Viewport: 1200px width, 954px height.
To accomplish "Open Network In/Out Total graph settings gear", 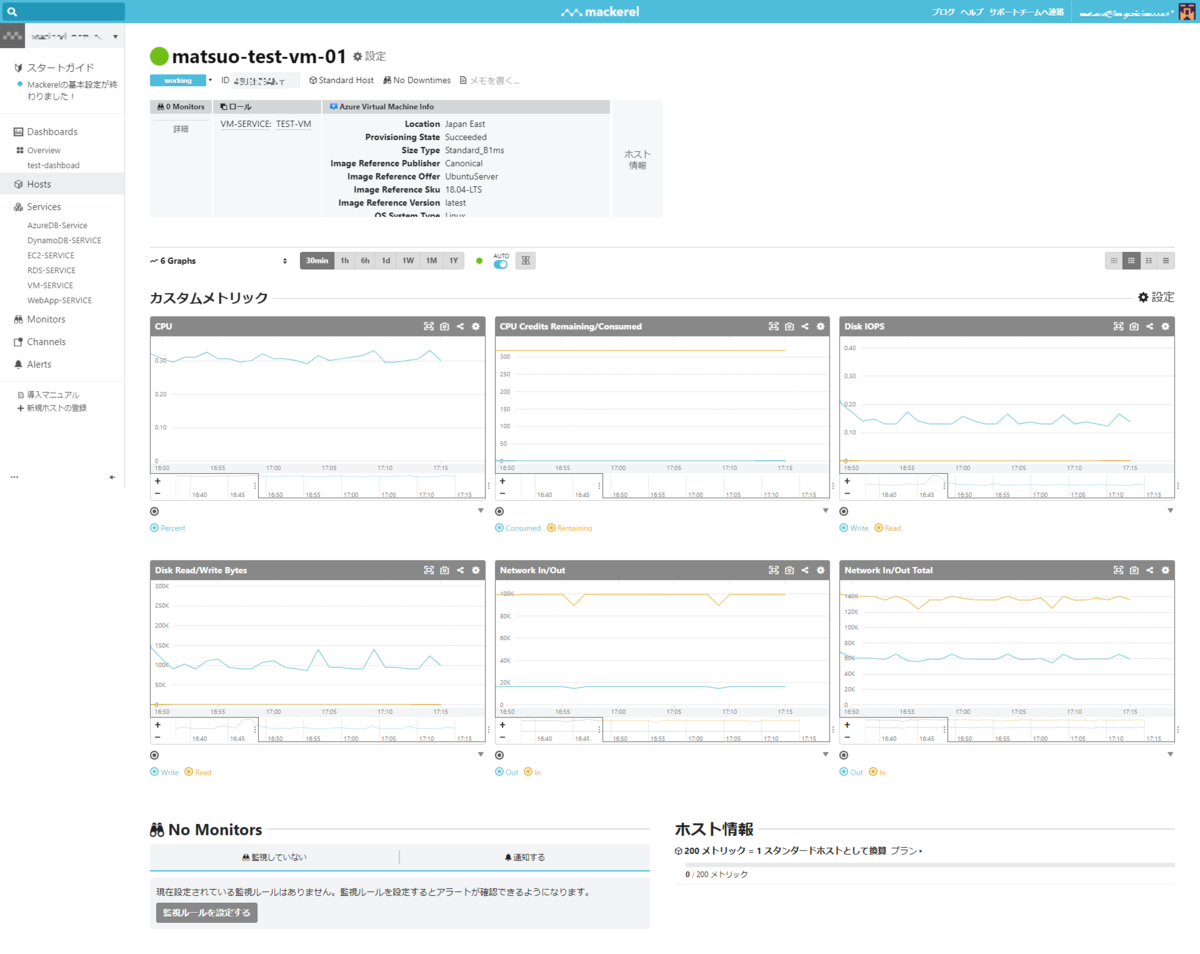I will click(x=1165, y=570).
